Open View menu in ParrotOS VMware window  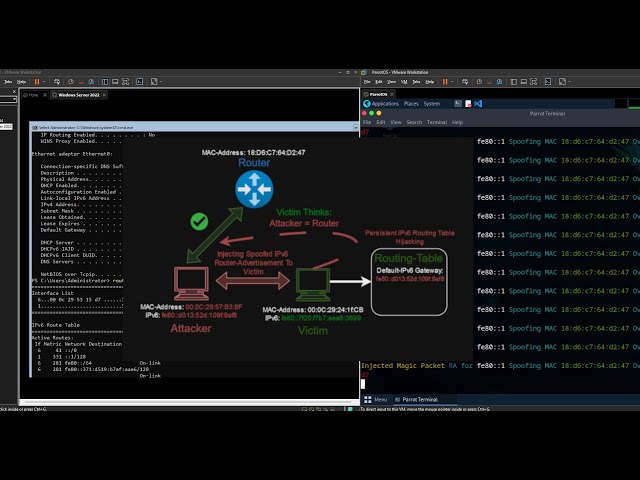391,82
